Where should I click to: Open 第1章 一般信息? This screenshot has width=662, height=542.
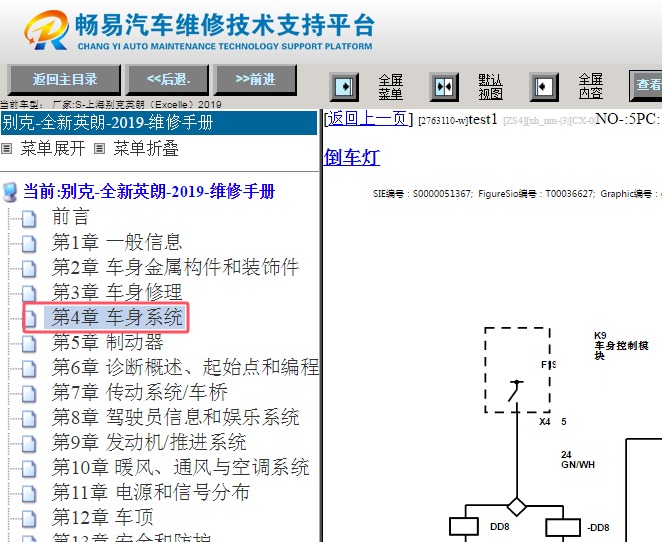click(x=117, y=242)
